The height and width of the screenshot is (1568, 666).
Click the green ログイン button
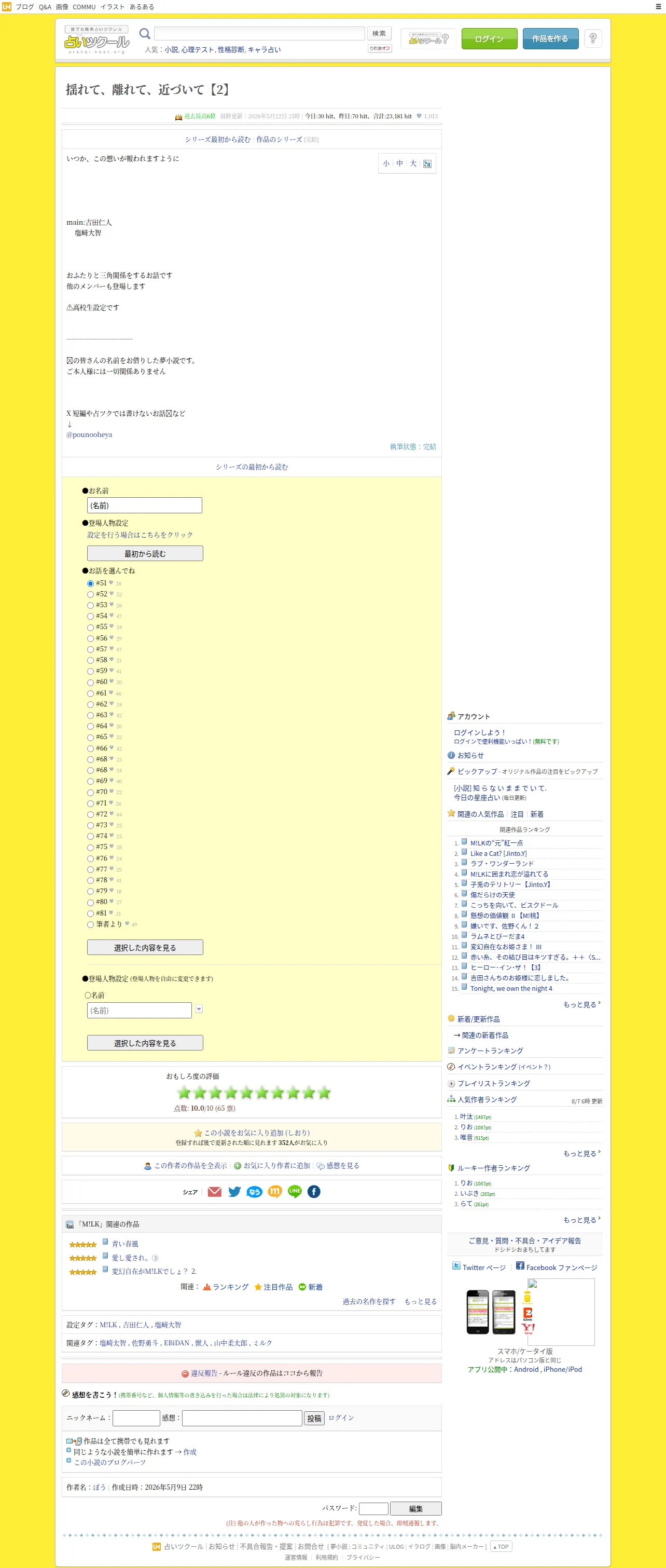[x=489, y=38]
